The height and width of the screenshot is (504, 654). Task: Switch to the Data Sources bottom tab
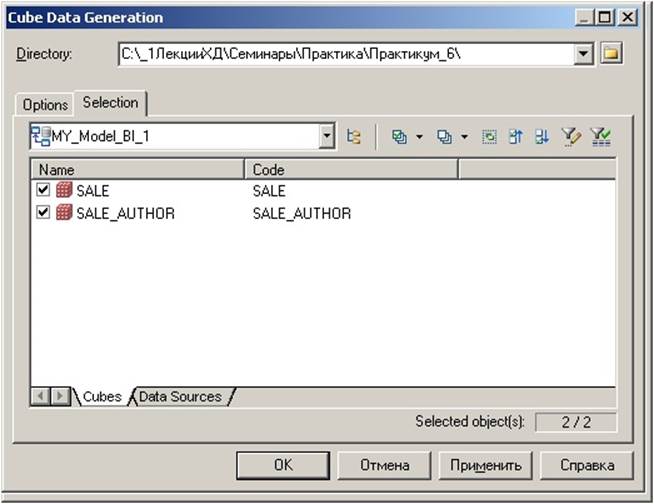click(x=180, y=396)
